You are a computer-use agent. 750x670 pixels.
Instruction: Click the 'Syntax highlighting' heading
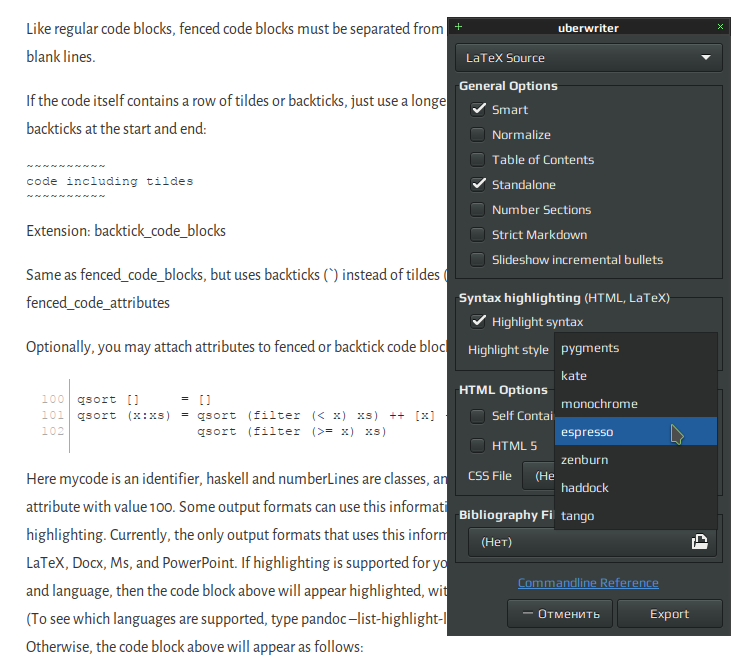pyautogui.click(x=519, y=297)
